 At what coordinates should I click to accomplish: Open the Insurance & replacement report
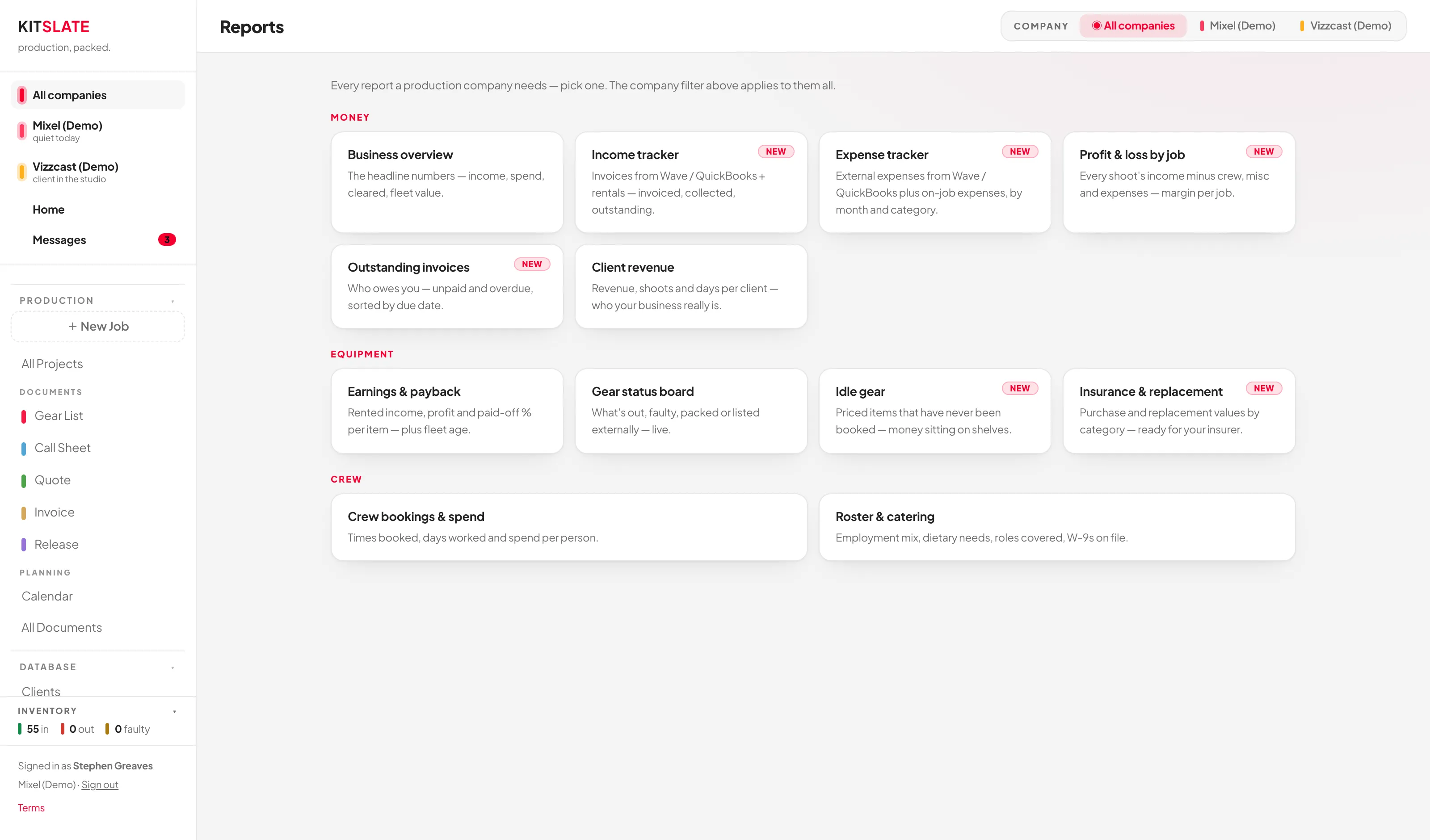[1179, 411]
